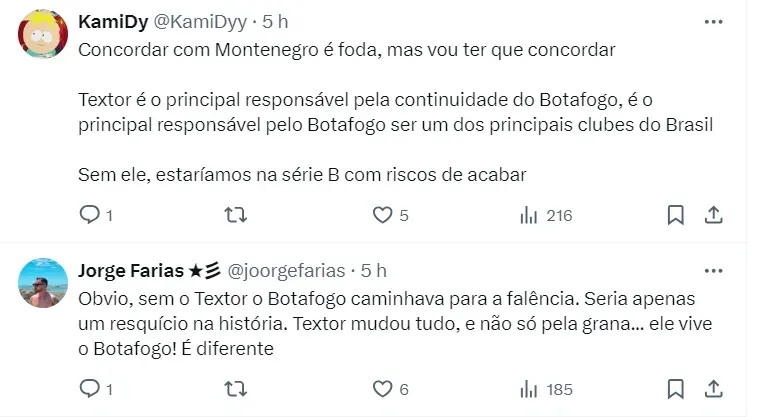Open Jorge Farias's profile picture
Image resolution: width=773 pixels, height=417 pixels.
point(43,283)
